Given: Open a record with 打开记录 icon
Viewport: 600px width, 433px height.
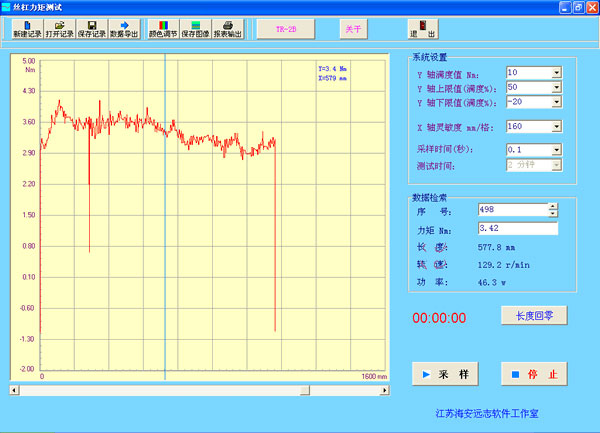Looking at the screenshot, I should [x=59, y=28].
